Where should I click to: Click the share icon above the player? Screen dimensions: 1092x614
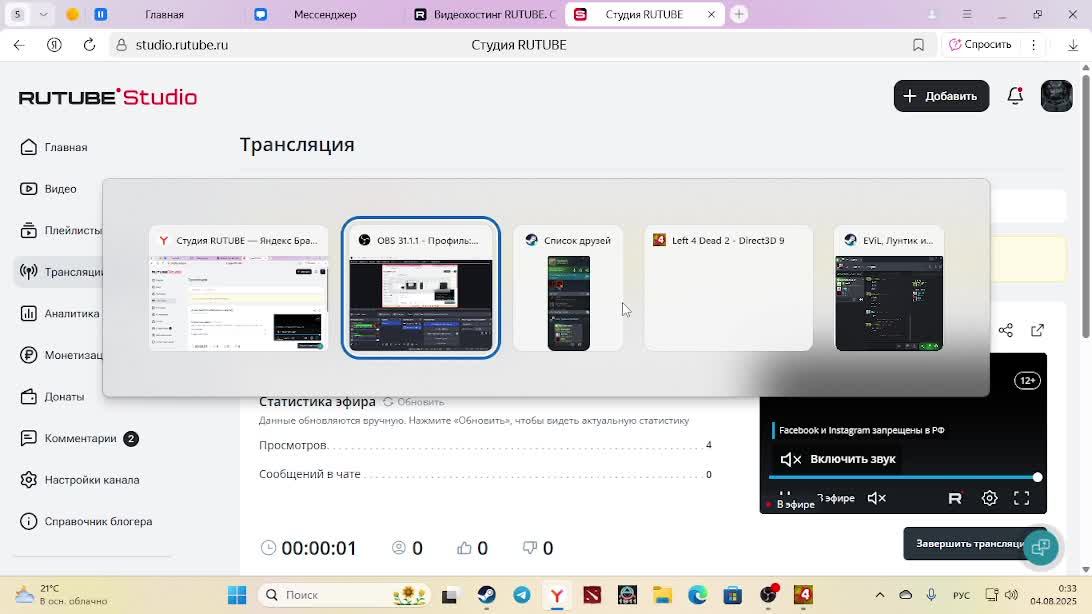tap(1006, 330)
